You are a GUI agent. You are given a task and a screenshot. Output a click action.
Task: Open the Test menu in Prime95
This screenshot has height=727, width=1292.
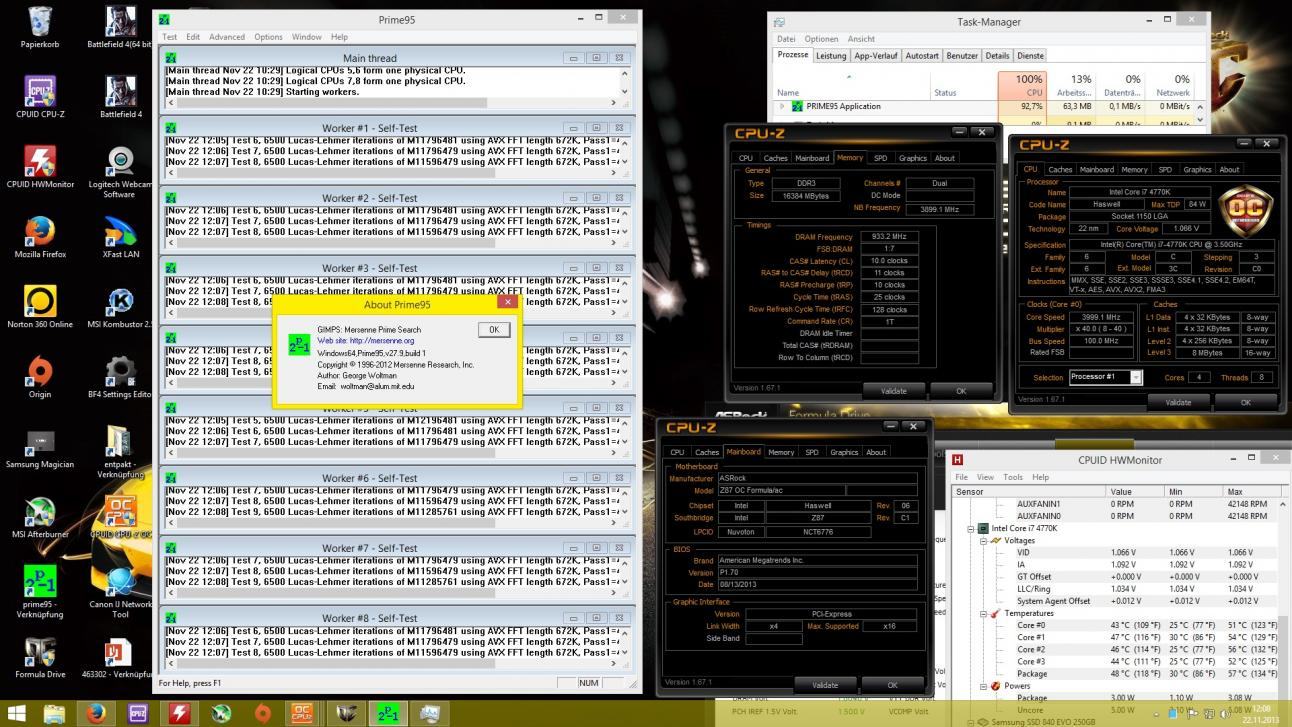170,37
